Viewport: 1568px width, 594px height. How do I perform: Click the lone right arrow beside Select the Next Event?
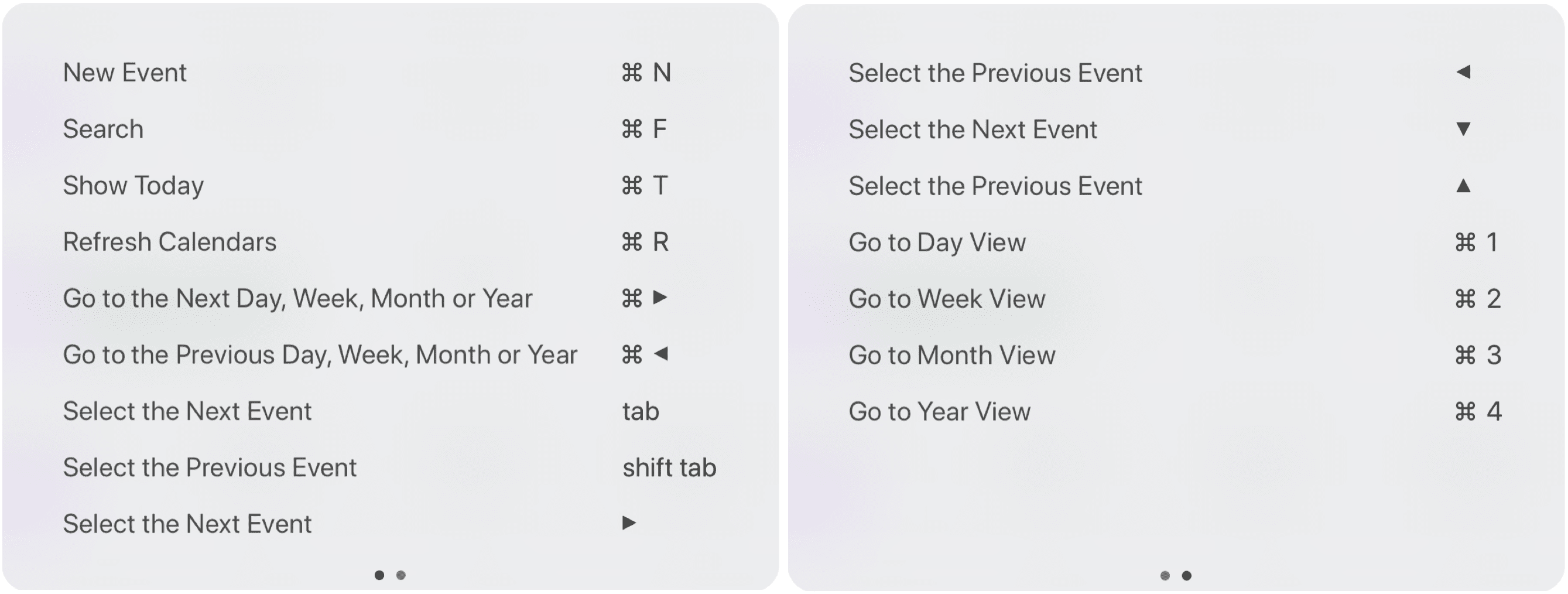coord(629,523)
